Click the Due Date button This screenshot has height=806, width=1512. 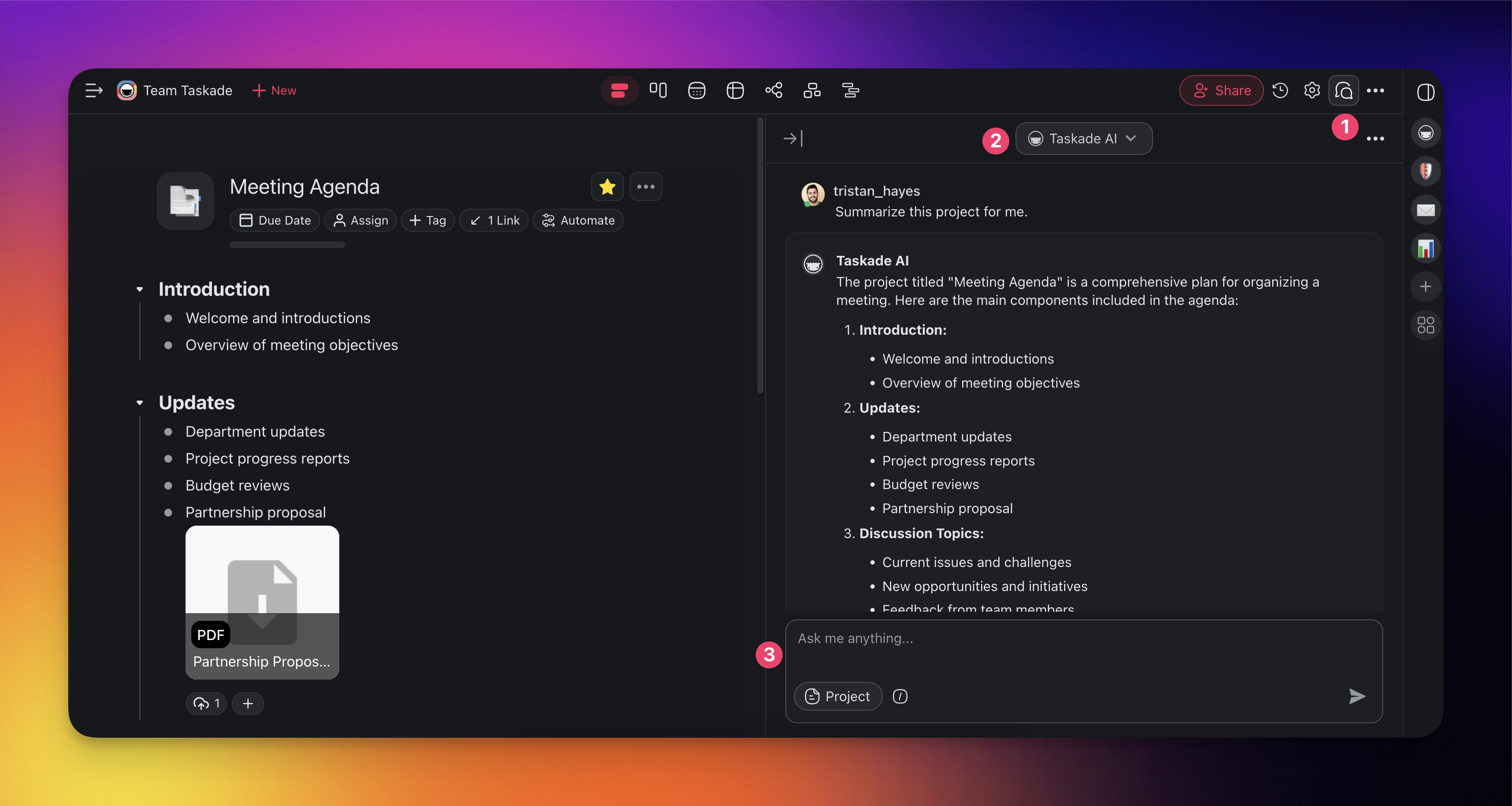click(275, 220)
